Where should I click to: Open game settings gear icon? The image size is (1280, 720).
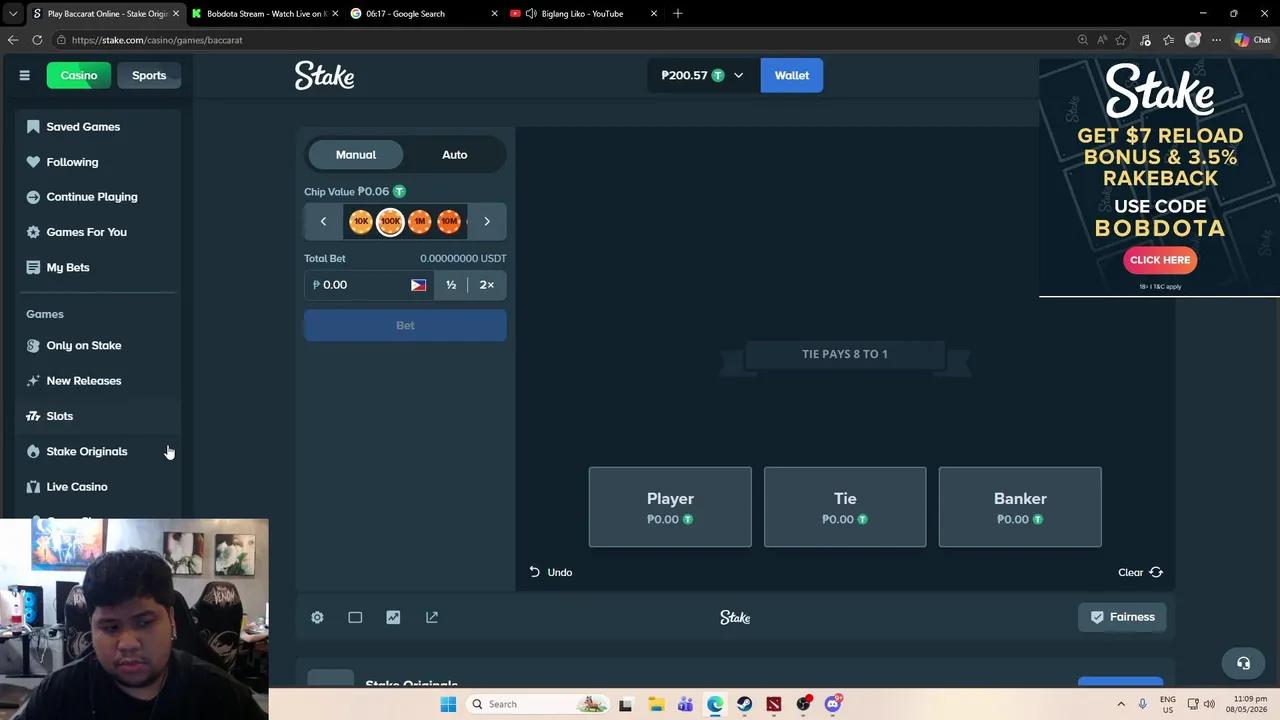(x=317, y=617)
